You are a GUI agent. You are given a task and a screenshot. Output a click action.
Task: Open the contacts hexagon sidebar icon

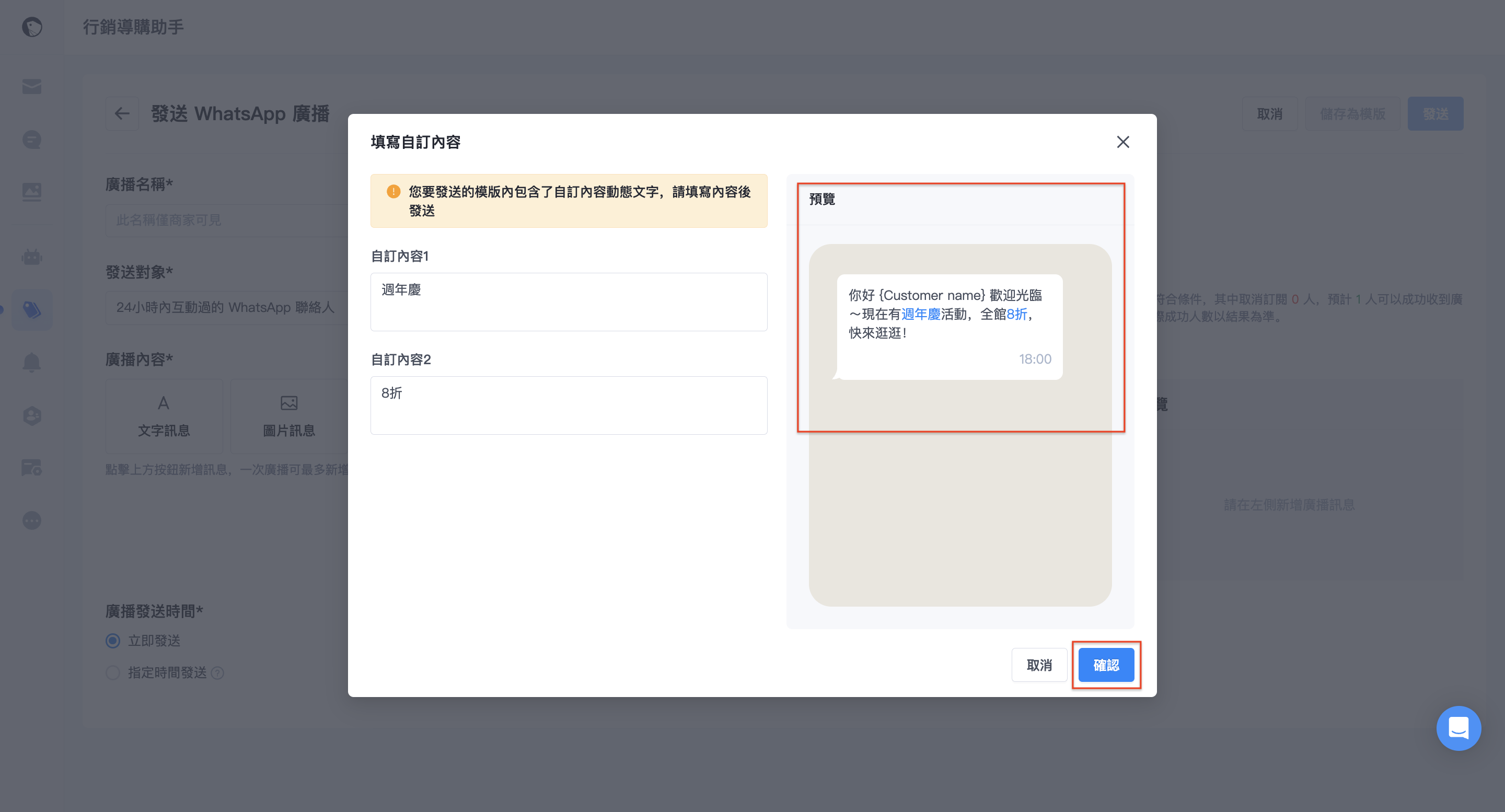tap(32, 415)
